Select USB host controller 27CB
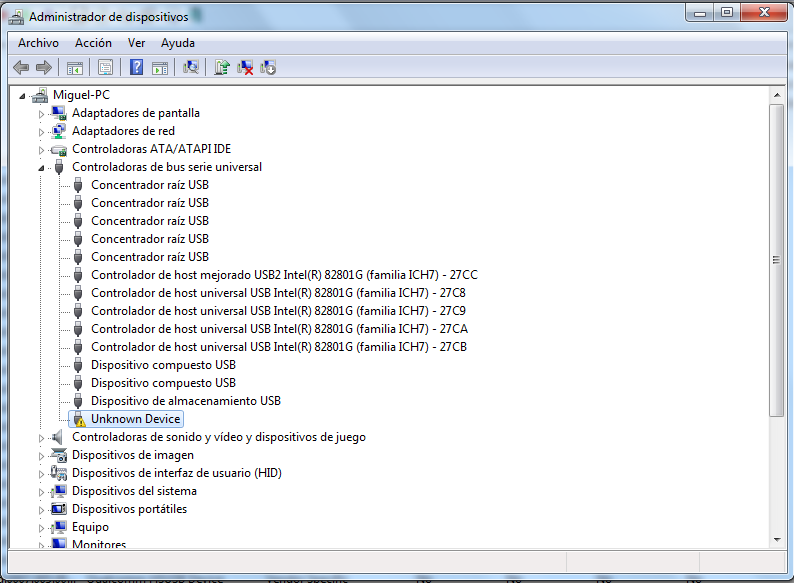 point(279,346)
